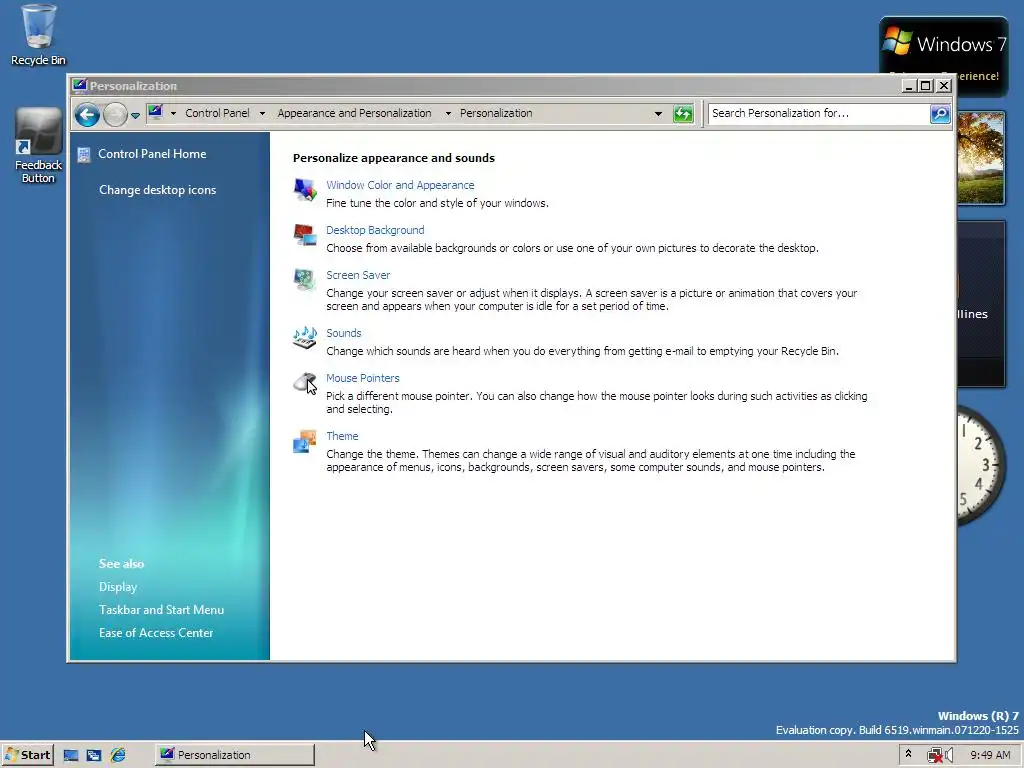Select the Control Panel breadcrumb
Viewport: 1024px width, 768px height.
click(217, 113)
